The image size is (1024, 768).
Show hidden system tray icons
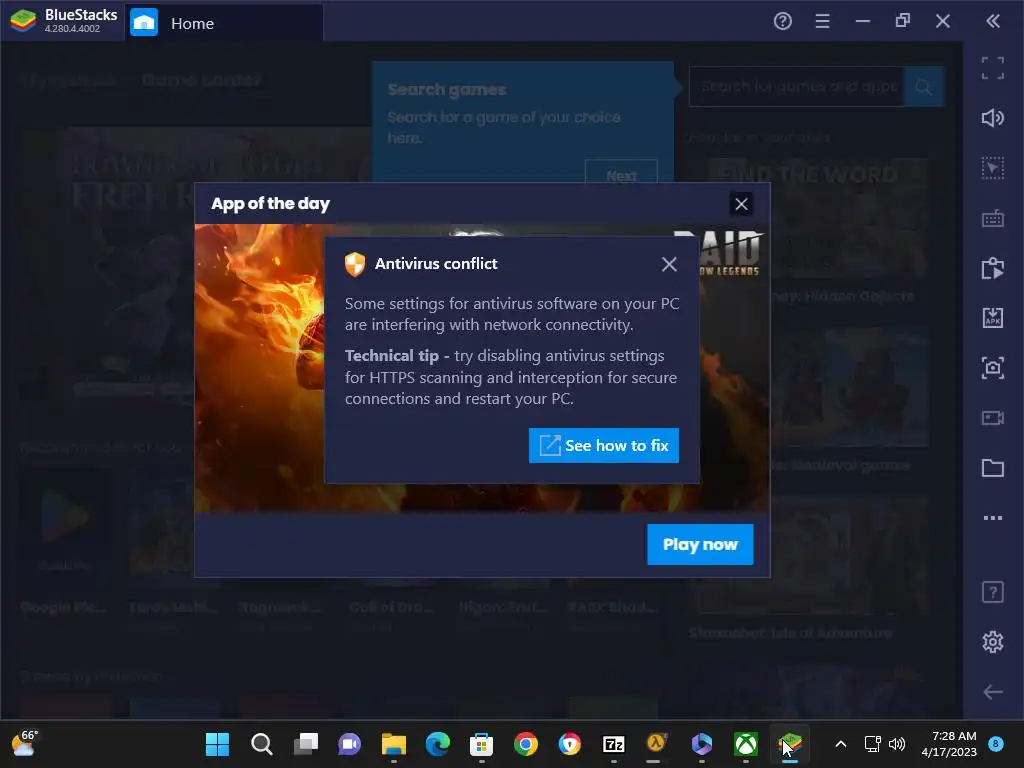tap(841, 744)
